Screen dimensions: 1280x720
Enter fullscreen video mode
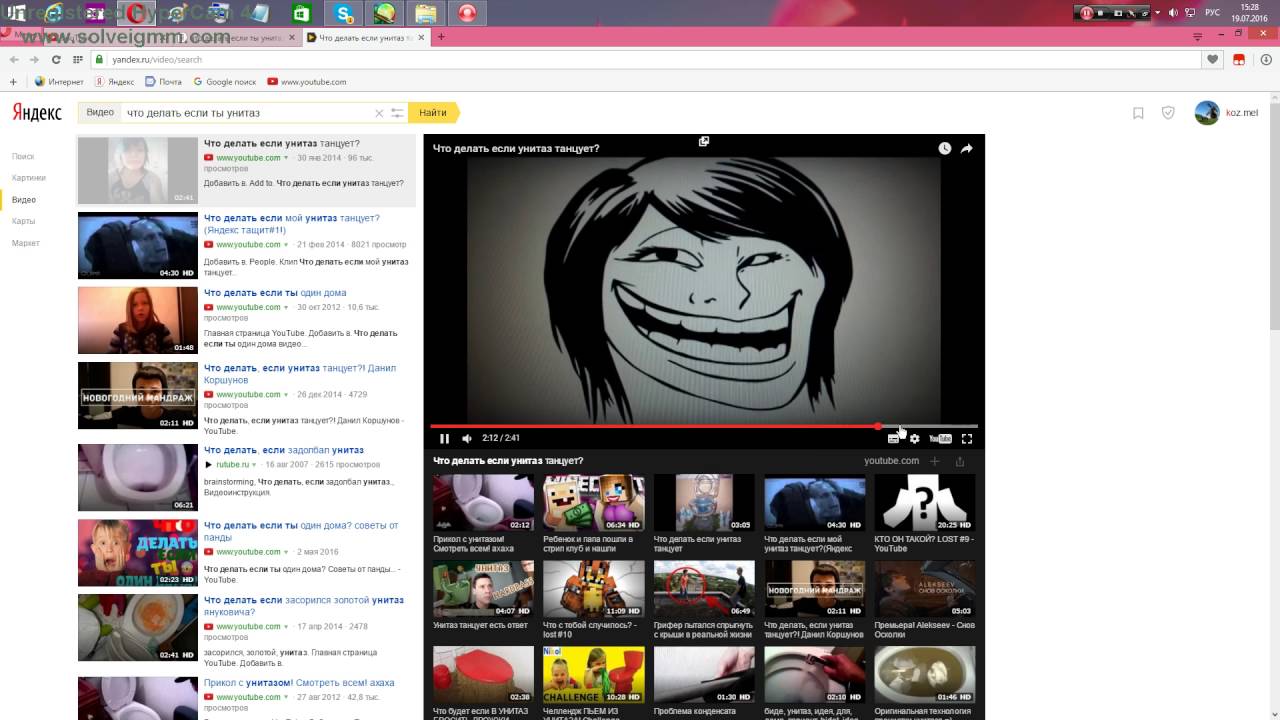[x=967, y=439]
